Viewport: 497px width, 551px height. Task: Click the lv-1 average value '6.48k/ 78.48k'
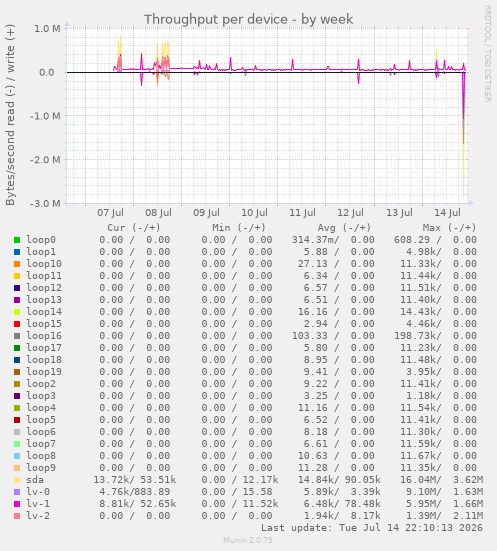(x=342, y=504)
